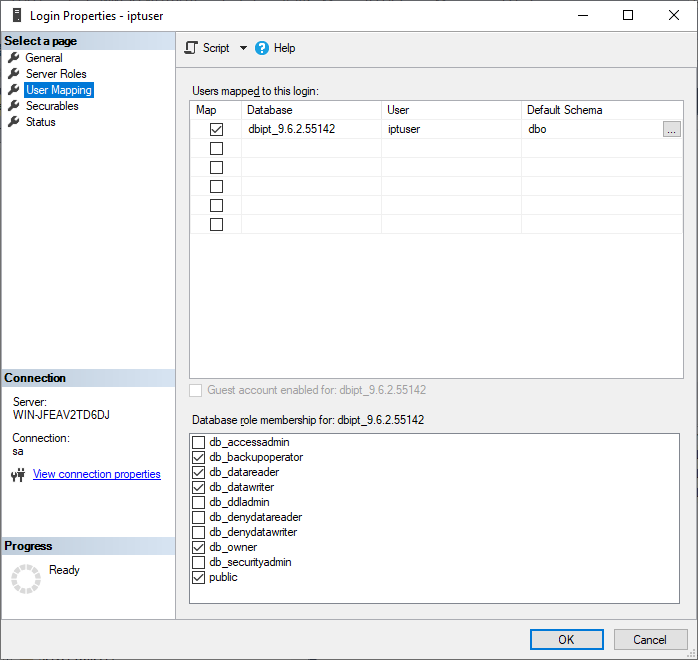Click the Default Schema column header
The width and height of the screenshot is (698, 660).
[x=602, y=110]
